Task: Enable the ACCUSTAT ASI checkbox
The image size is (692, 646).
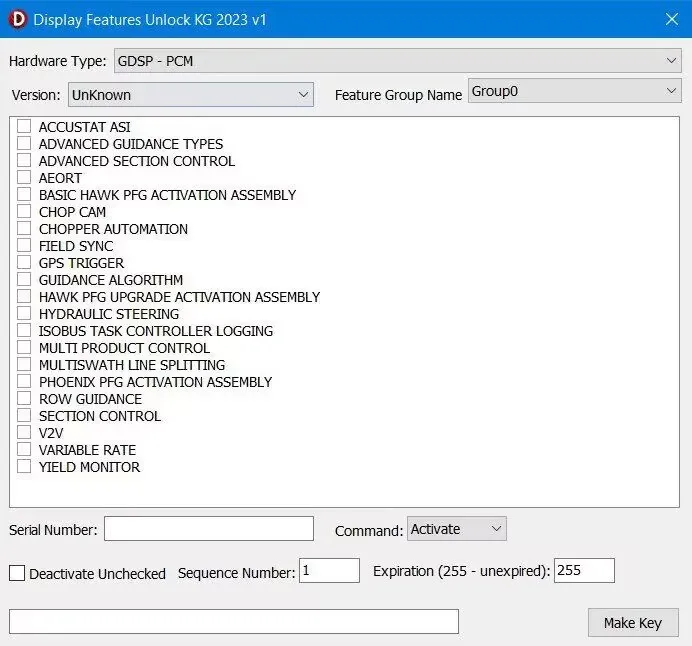Action: (x=24, y=126)
